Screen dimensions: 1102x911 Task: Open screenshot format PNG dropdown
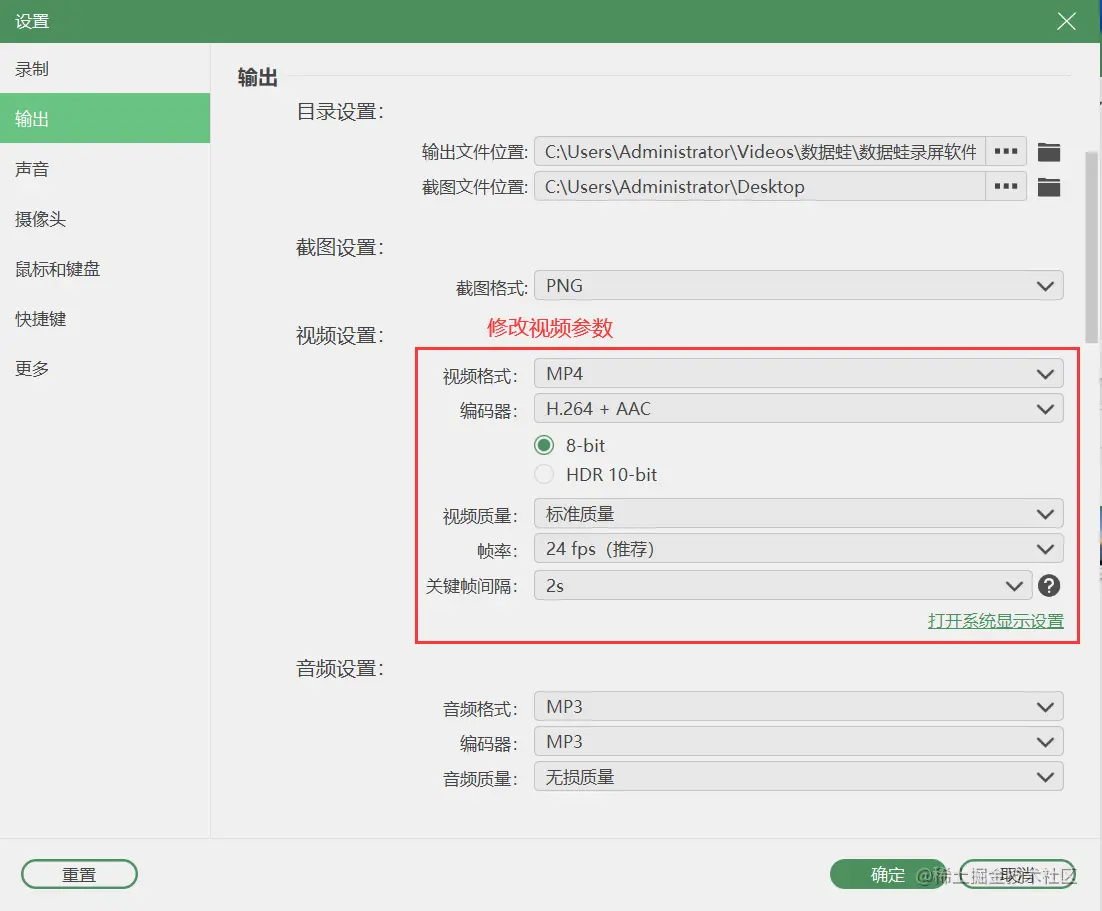click(x=798, y=286)
